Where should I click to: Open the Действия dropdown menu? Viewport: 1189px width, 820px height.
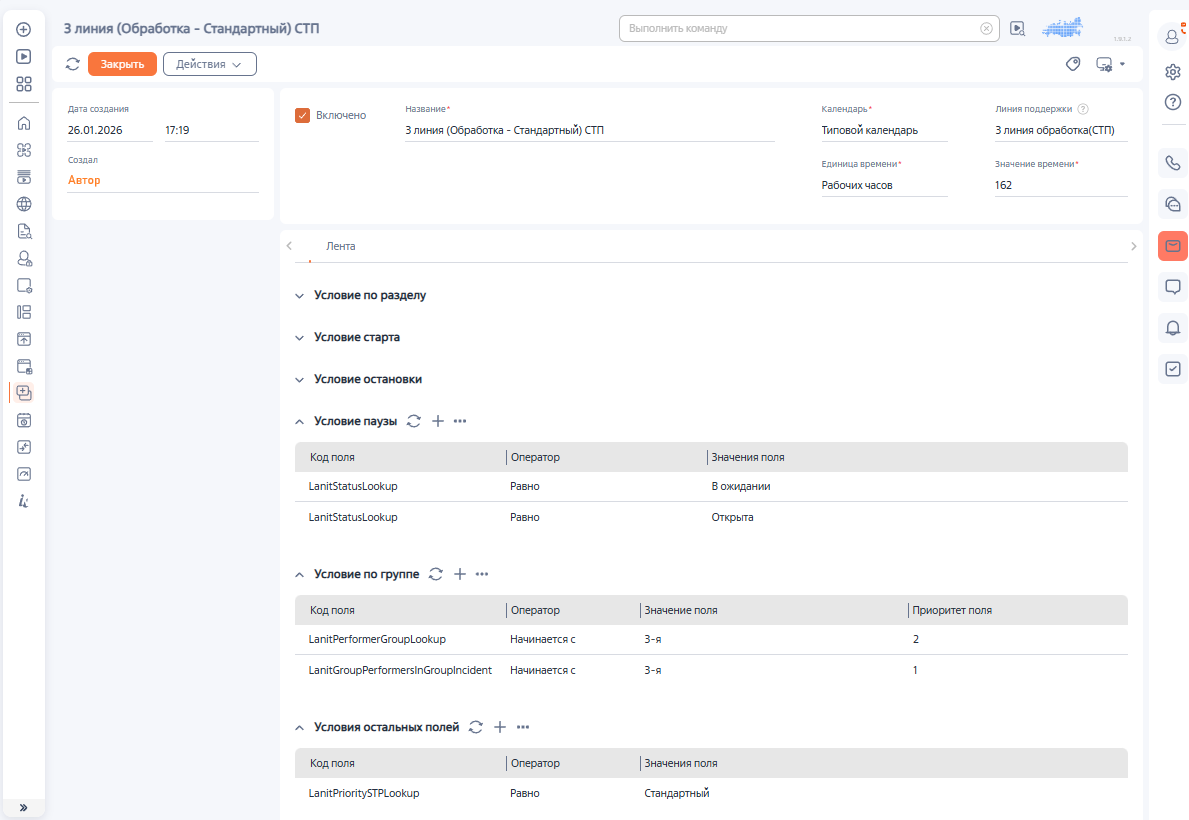click(209, 64)
